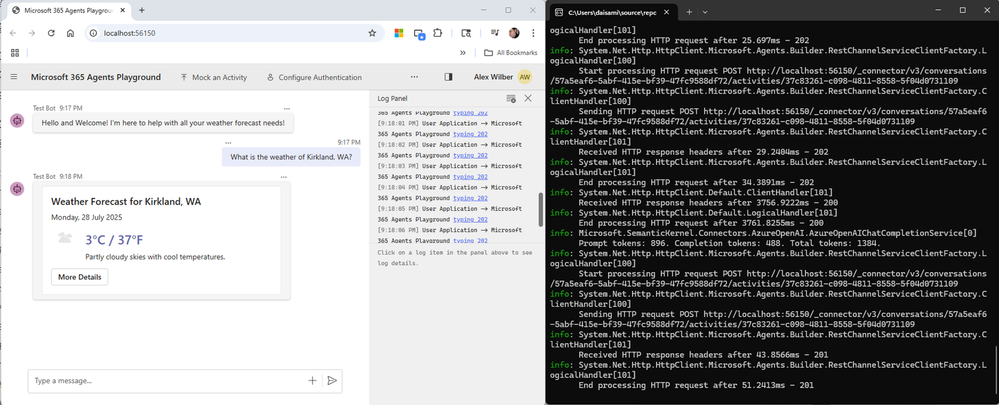
Task: Expand the bookmarks overflow chevron
Action: coord(463,53)
